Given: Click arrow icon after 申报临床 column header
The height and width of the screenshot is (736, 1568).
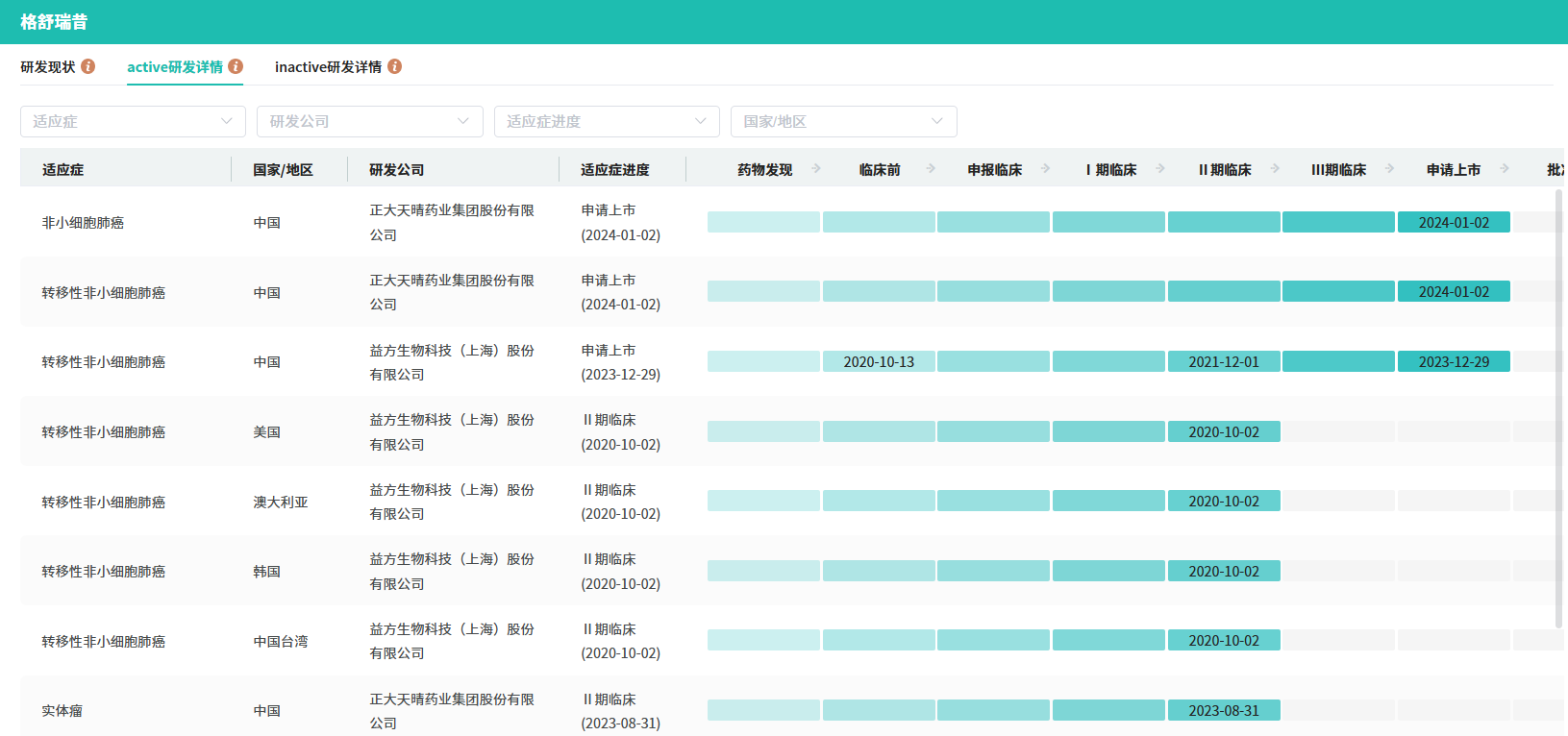Looking at the screenshot, I should click(1046, 169).
